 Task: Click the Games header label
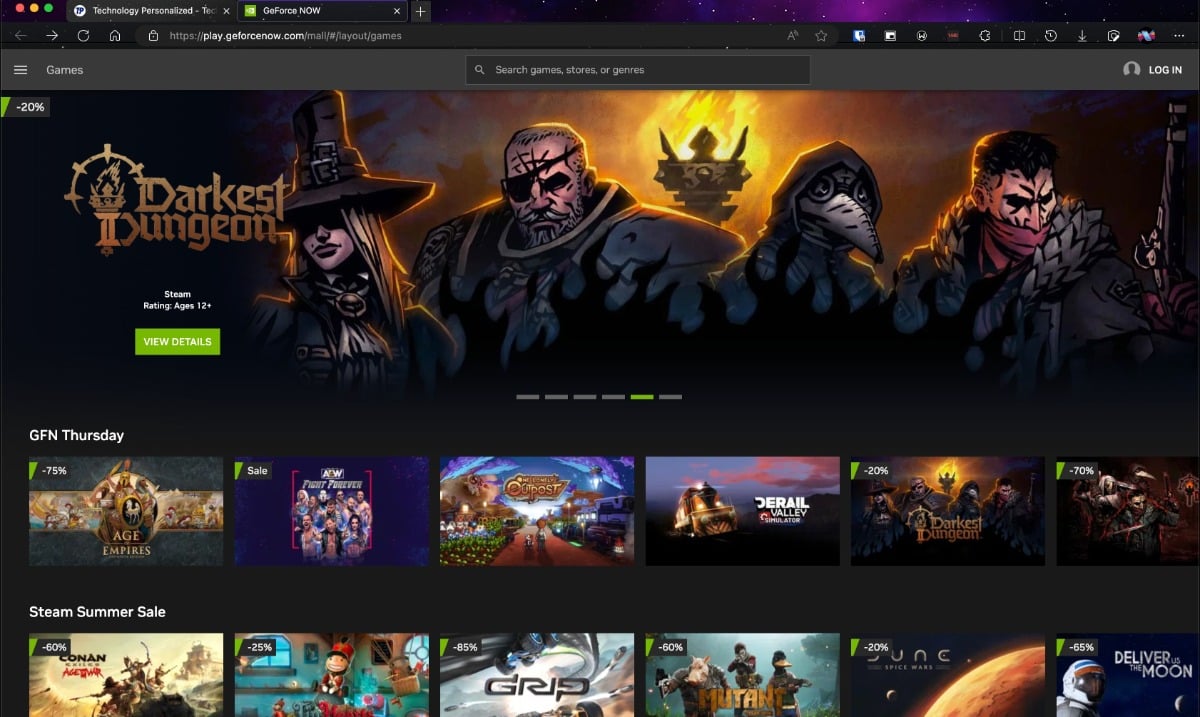(64, 70)
